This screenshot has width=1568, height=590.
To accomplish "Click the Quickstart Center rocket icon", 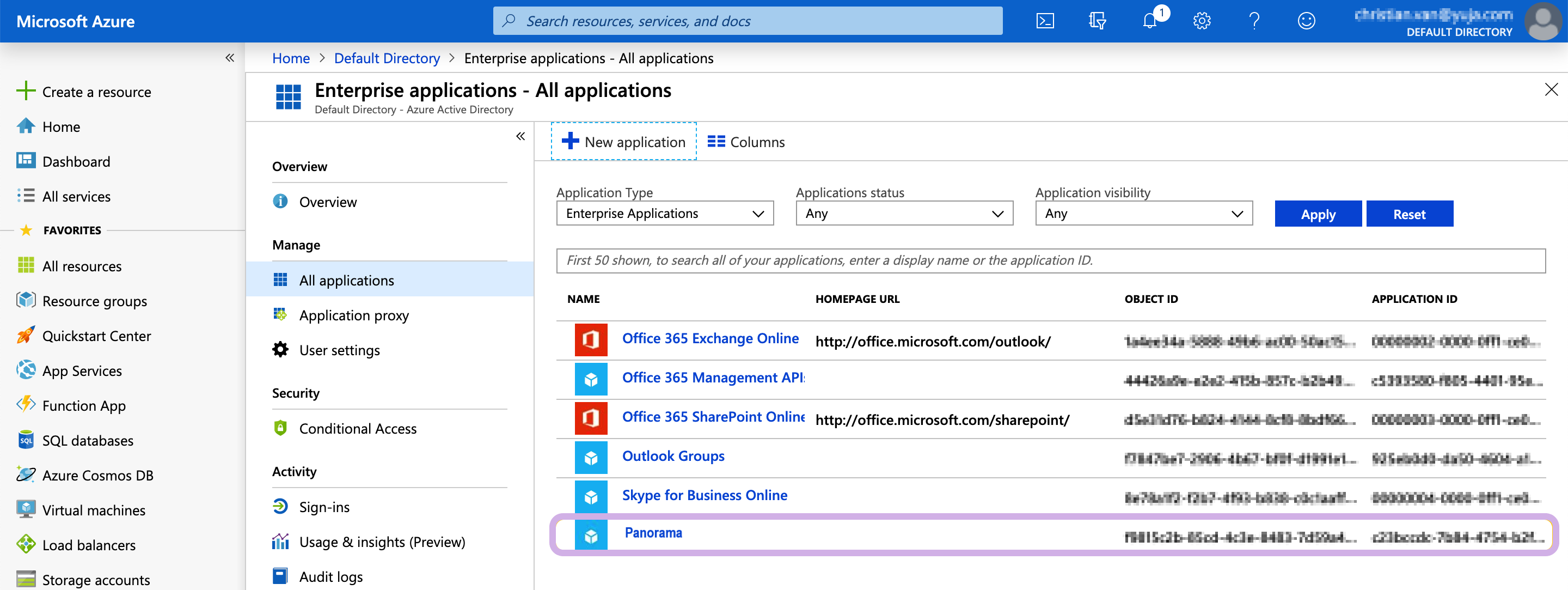I will click(26, 335).
